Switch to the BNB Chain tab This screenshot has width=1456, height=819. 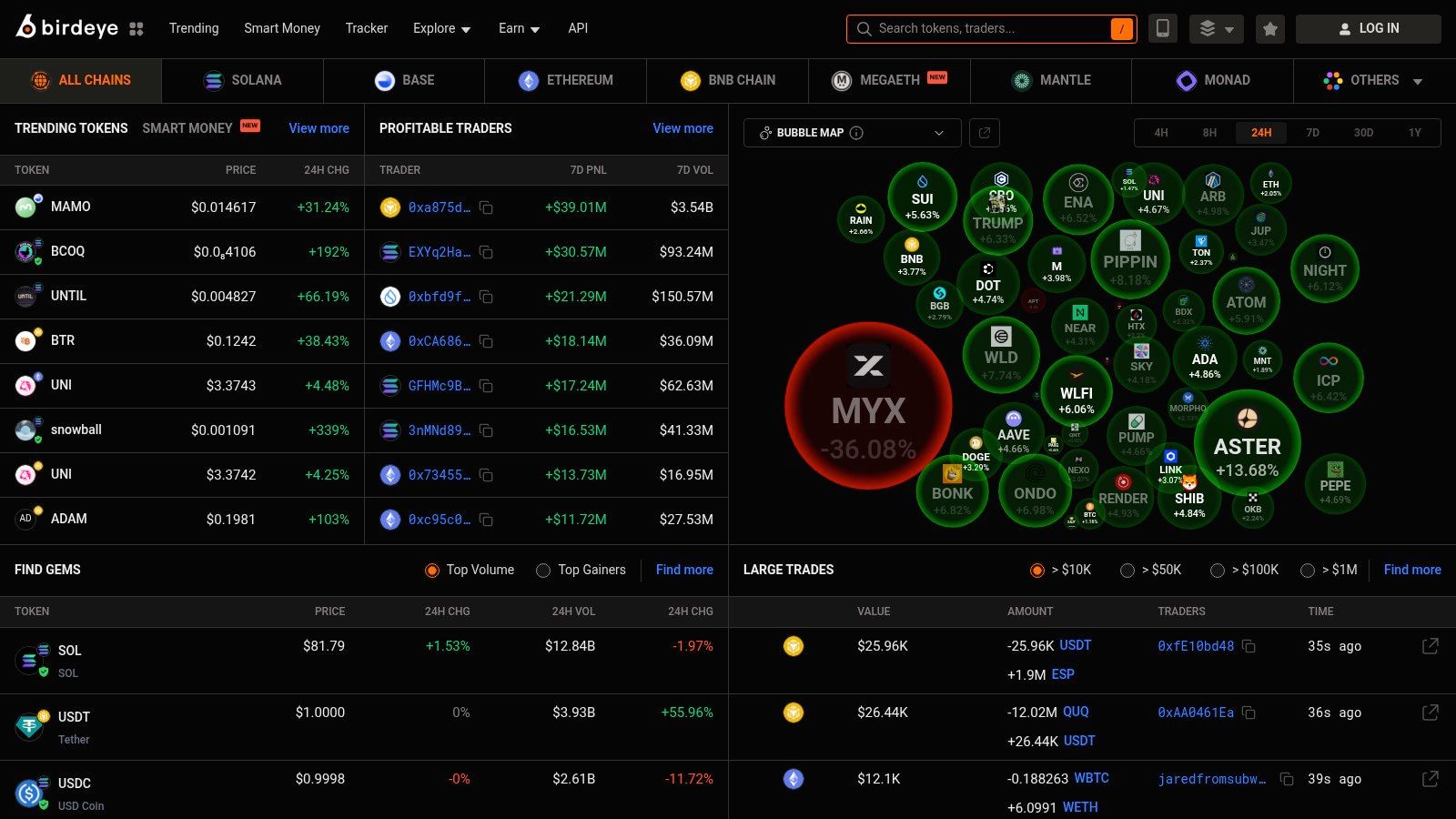727,81
